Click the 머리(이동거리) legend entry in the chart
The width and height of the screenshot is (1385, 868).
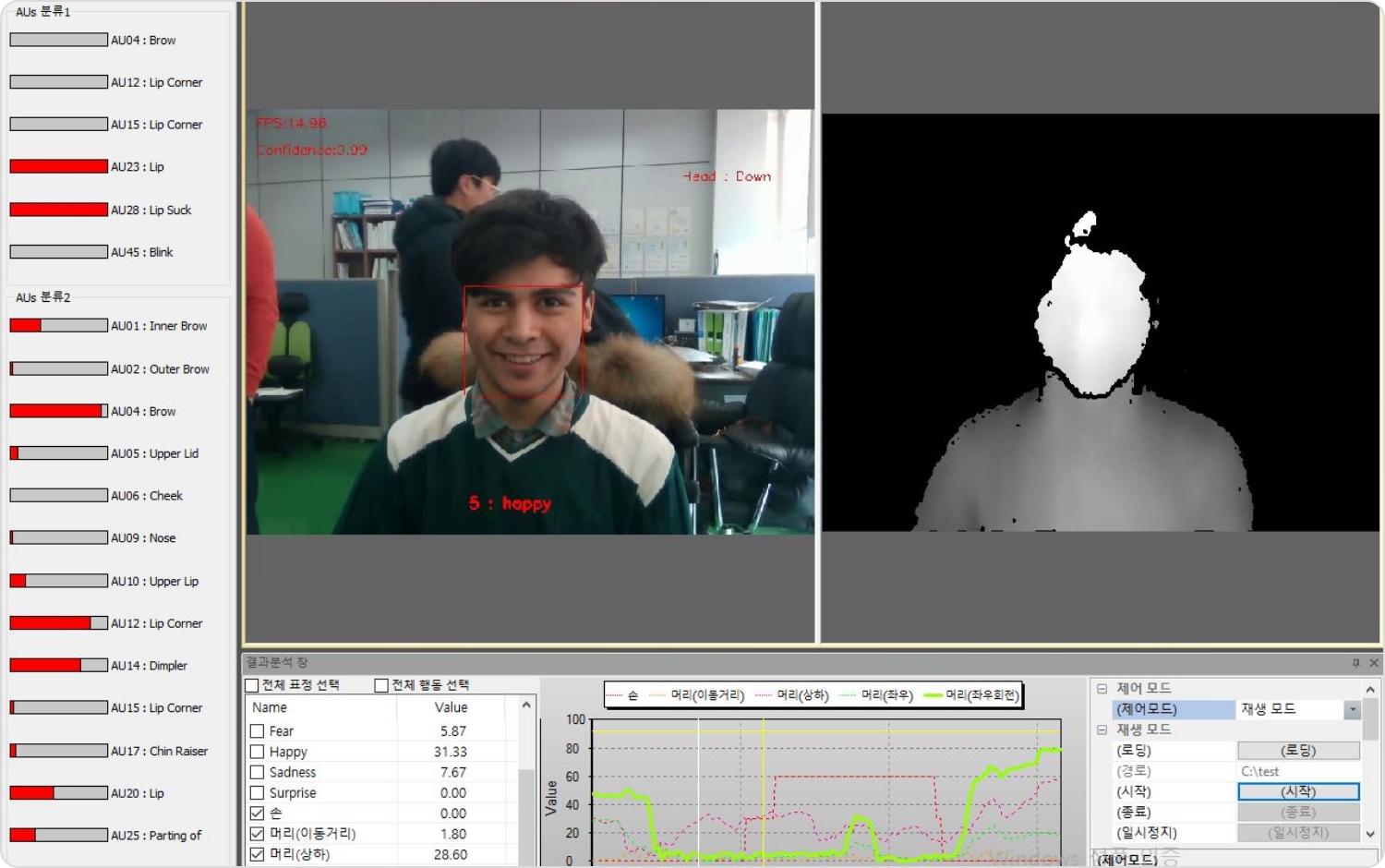697,695
